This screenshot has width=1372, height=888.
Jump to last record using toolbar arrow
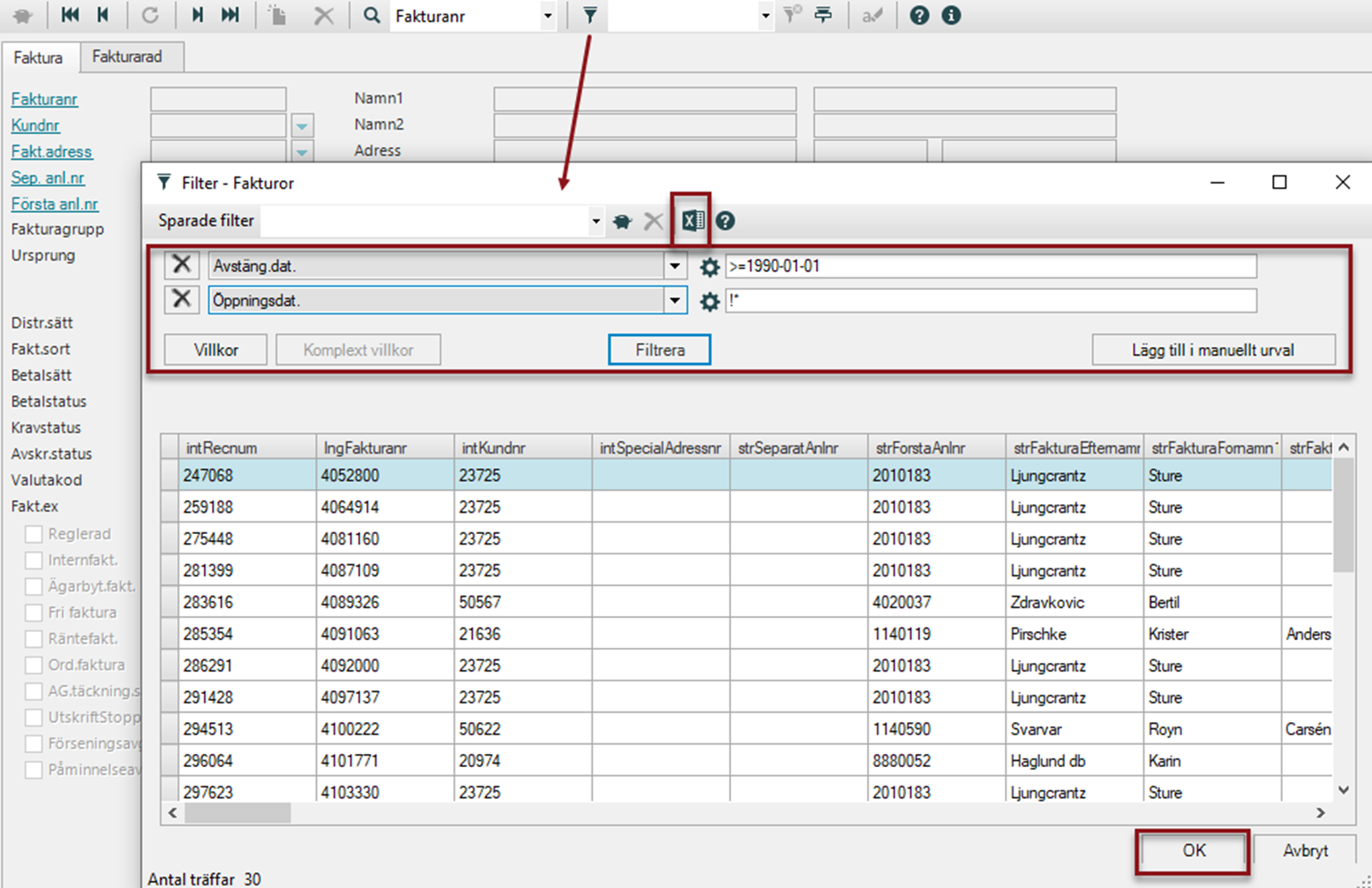click(x=230, y=16)
